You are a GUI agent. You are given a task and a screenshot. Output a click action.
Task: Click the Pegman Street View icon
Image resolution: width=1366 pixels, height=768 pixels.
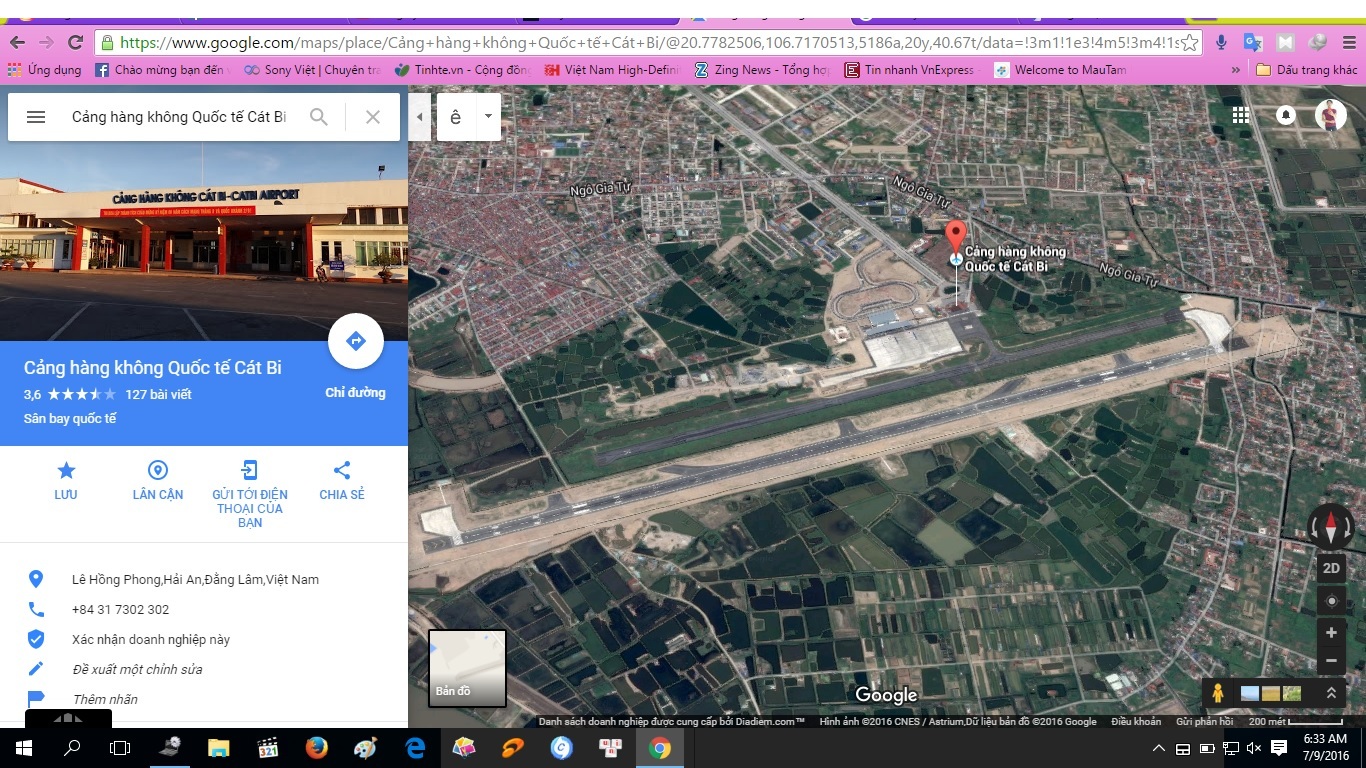(1218, 693)
